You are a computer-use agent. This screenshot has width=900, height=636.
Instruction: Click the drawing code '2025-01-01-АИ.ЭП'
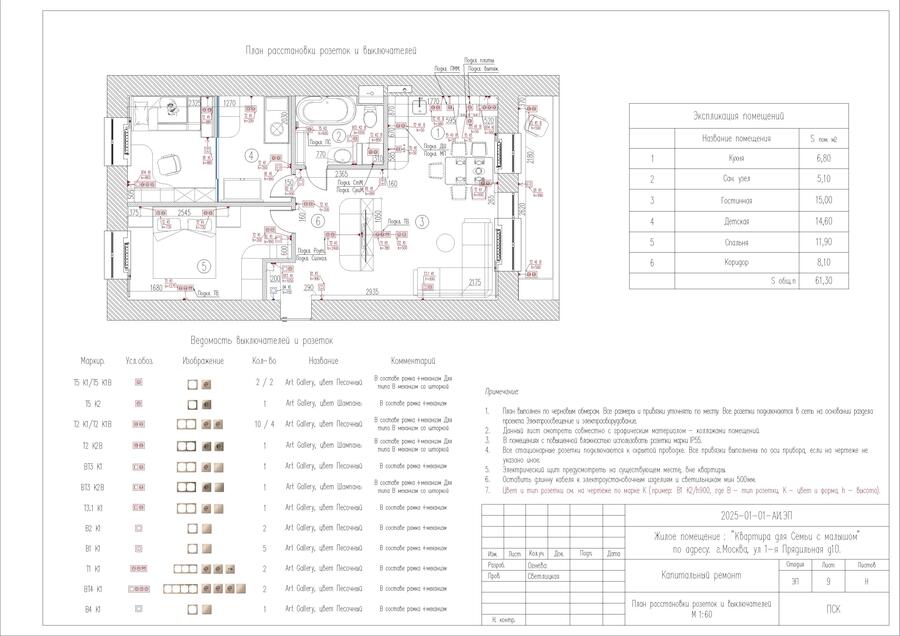pos(757,516)
